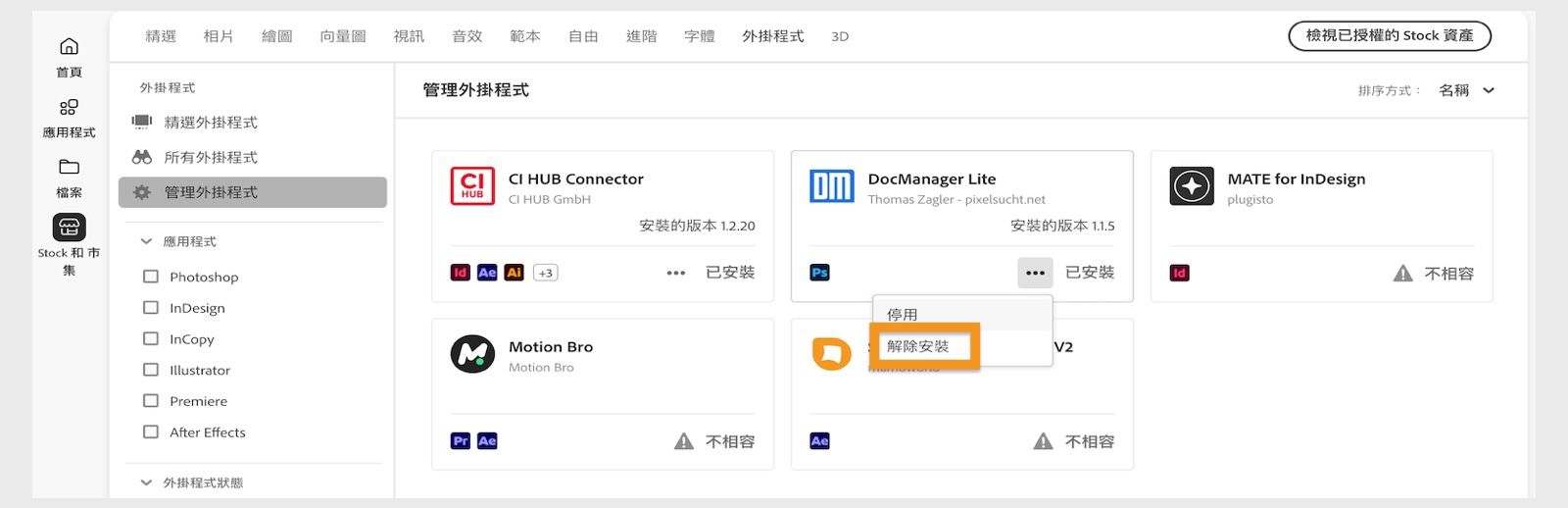The width and height of the screenshot is (1568, 508).
Task: Switch to the 進階 tab
Action: (x=642, y=36)
